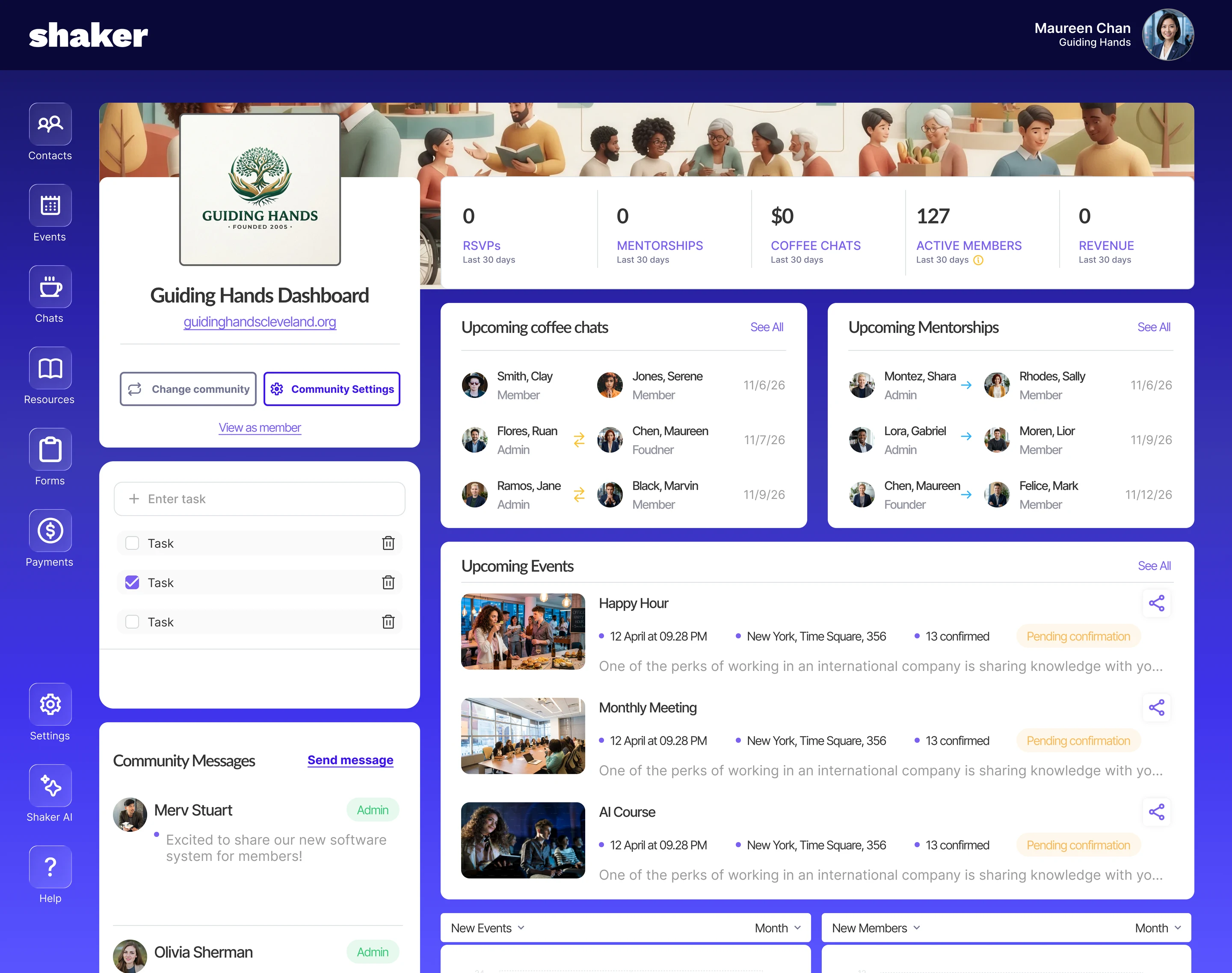
Task: Delete the checked task with trash icon
Action: tap(388, 583)
